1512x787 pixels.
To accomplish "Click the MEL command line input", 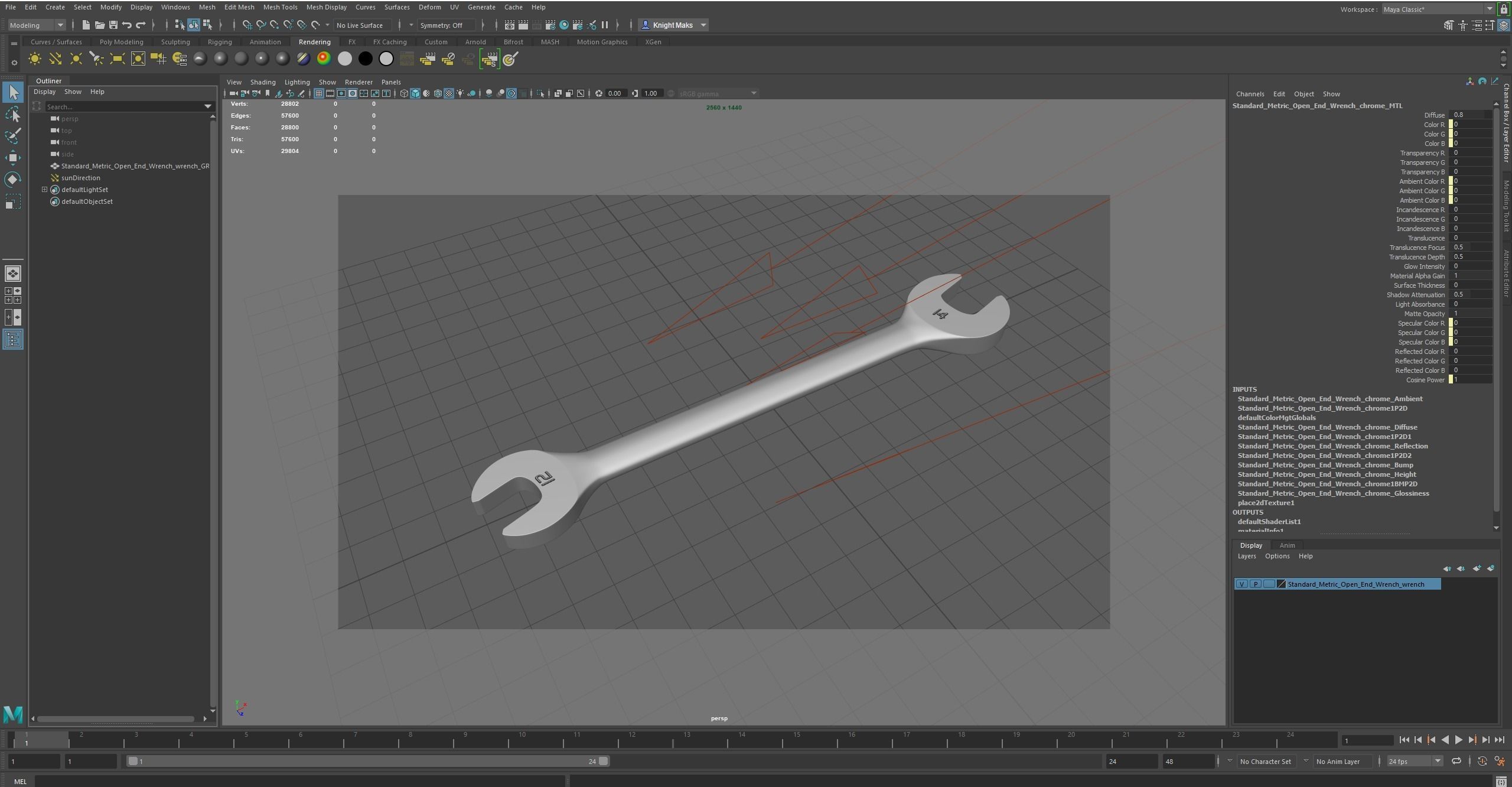I will [x=299, y=781].
